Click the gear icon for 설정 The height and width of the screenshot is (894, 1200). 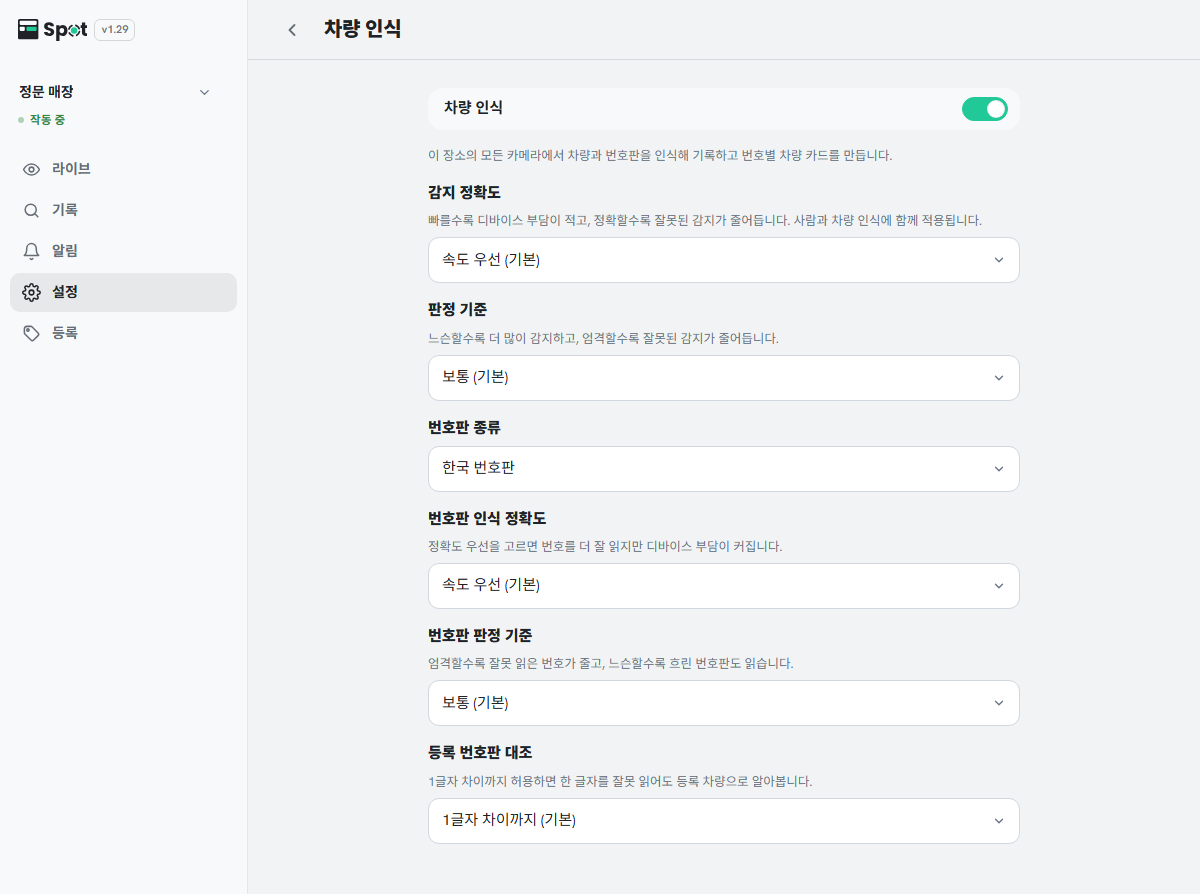click(x=32, y=292)
